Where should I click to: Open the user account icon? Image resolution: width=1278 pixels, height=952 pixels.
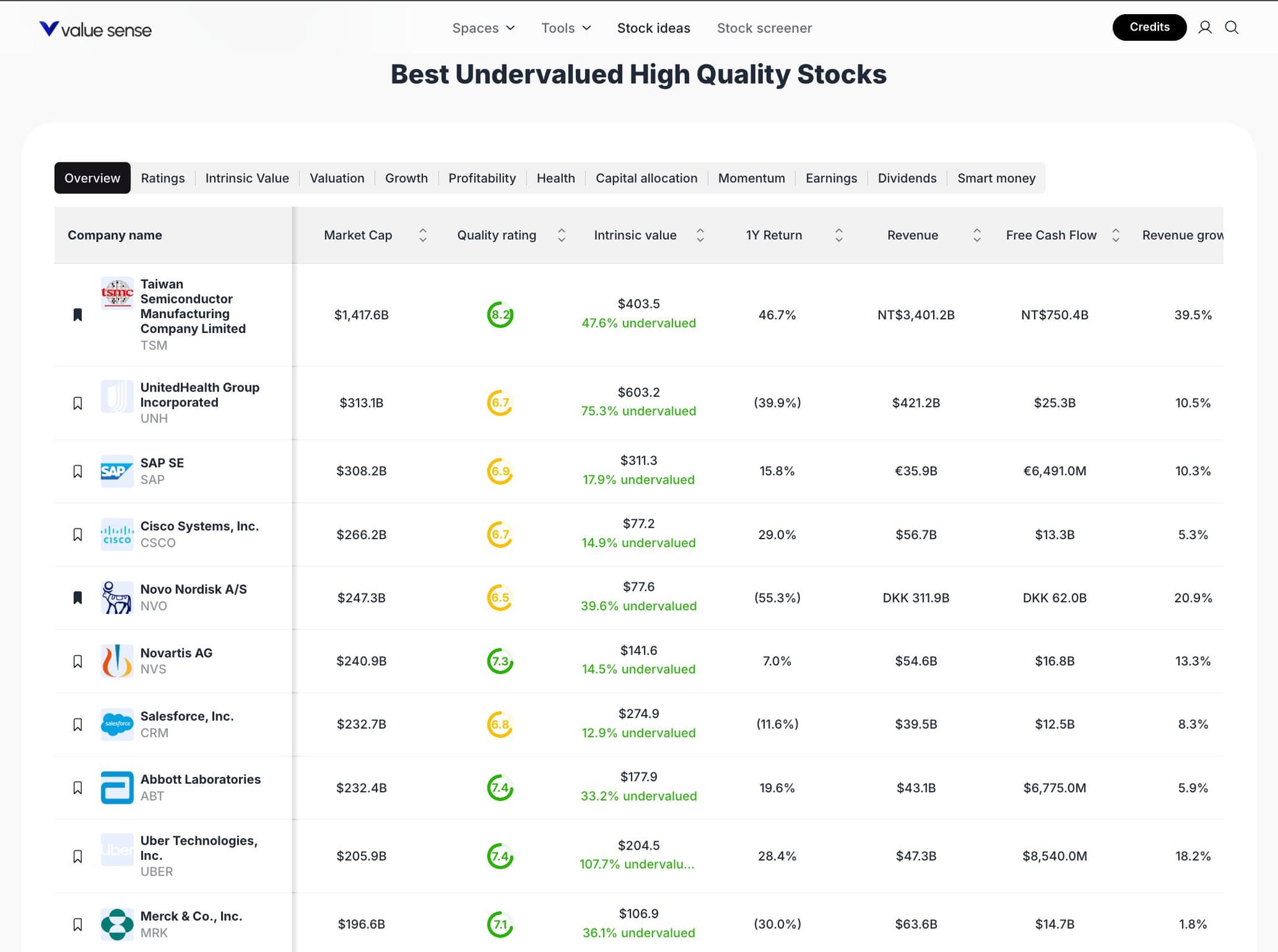coord(1205,27)
